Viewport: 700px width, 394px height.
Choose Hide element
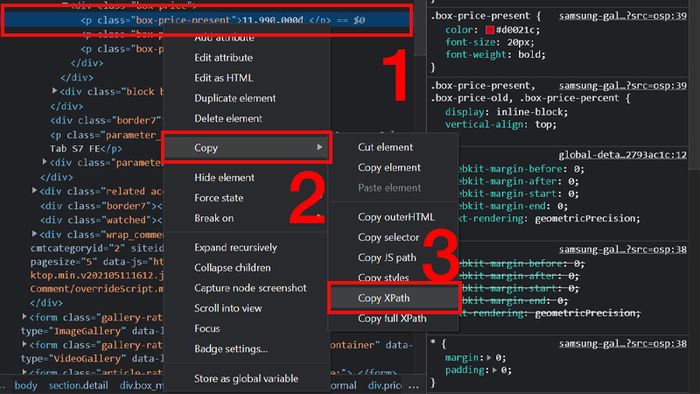point(224,178)
